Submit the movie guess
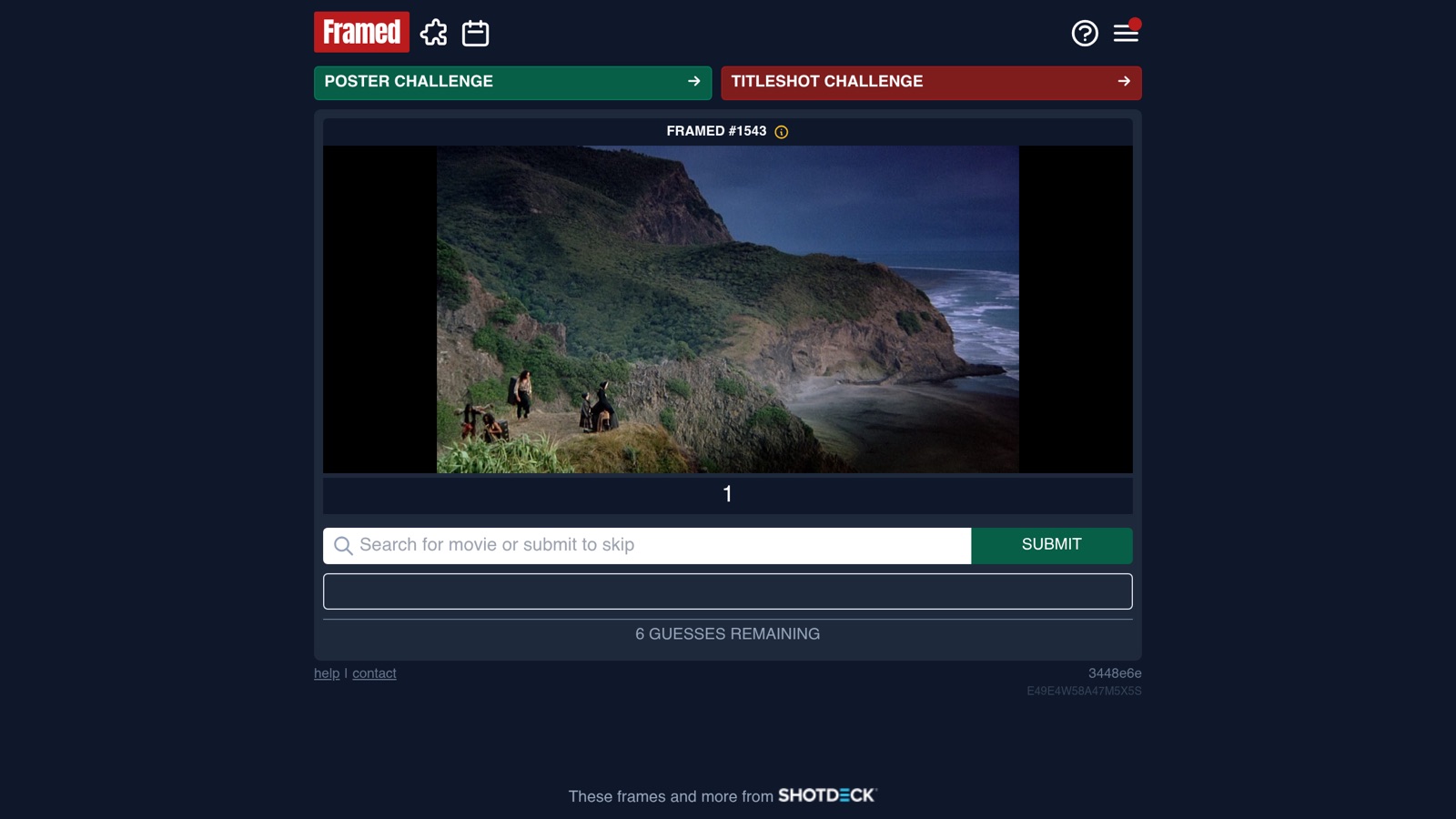 point(1051,545)
